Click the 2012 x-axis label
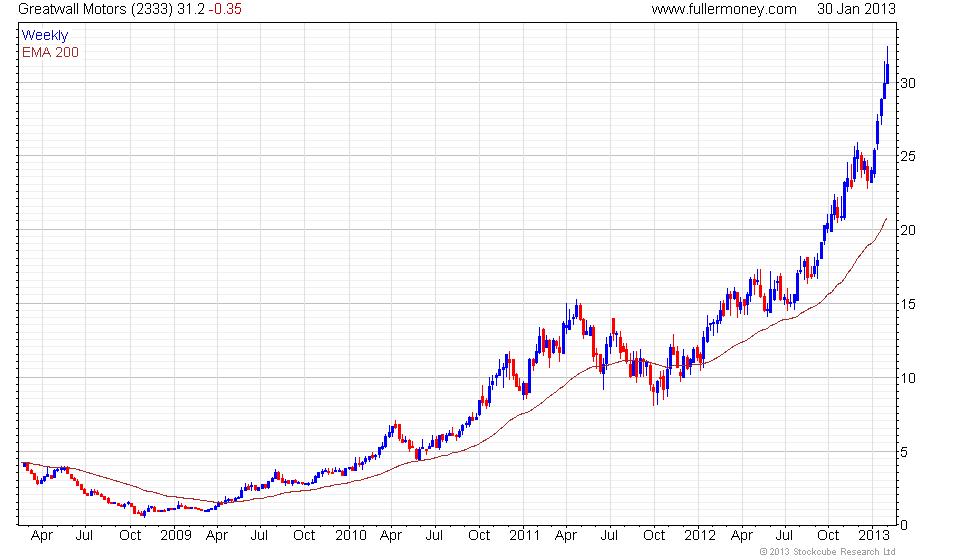The image size is (980, 560). coord(699,535)
